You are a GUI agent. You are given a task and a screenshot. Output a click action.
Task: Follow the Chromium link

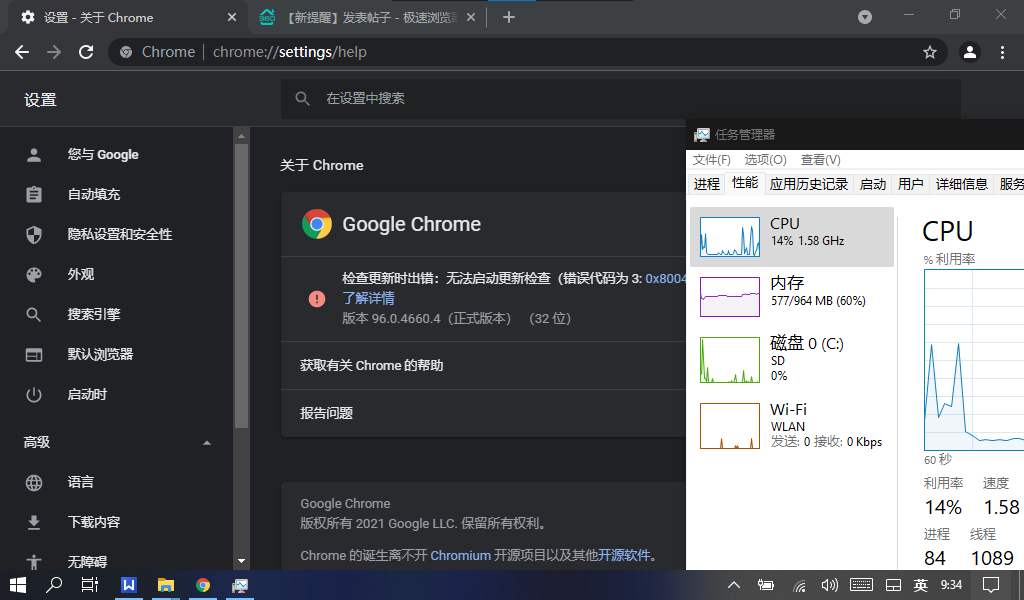click(x=460, y=556)
